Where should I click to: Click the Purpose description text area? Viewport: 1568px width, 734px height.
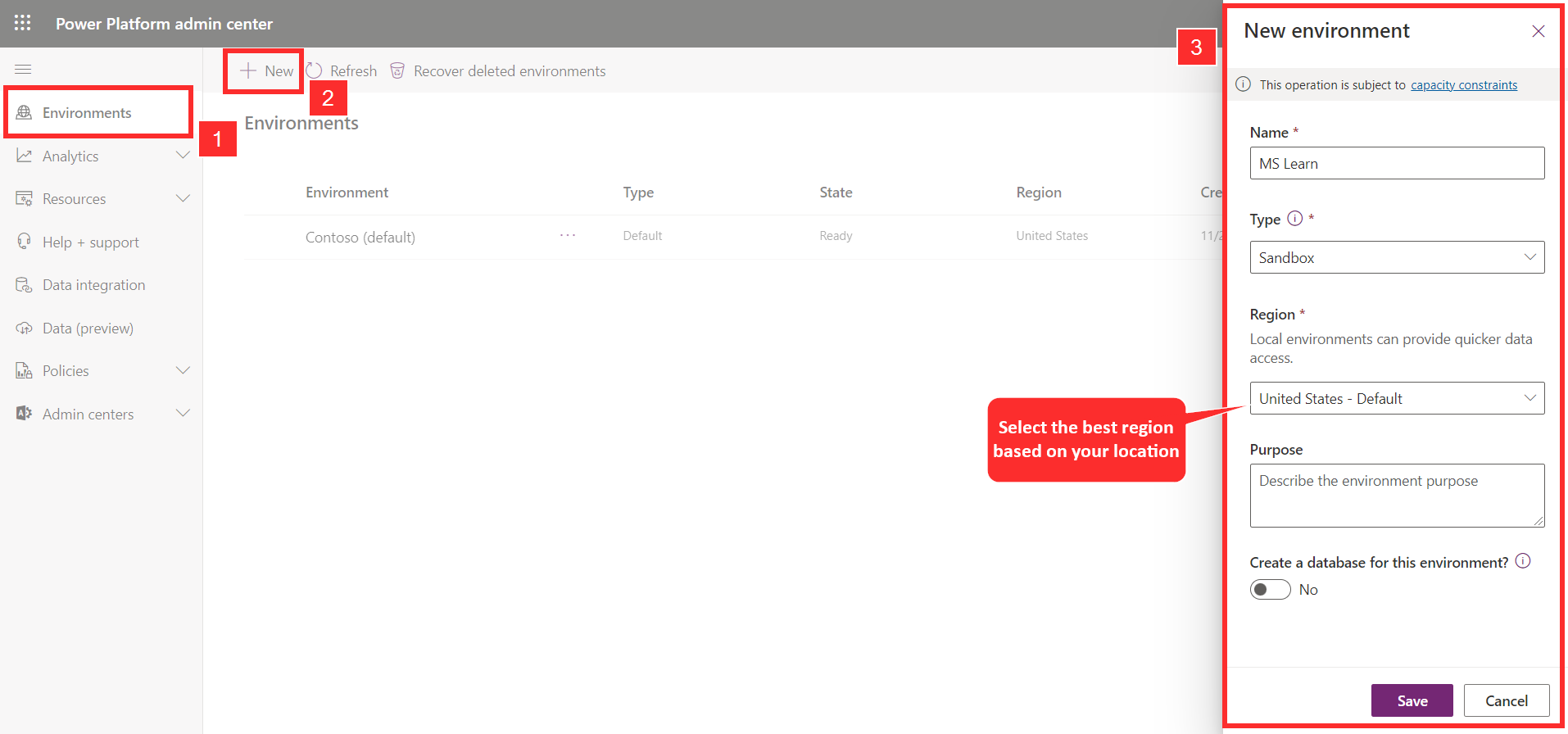[x=1397, y=496]
